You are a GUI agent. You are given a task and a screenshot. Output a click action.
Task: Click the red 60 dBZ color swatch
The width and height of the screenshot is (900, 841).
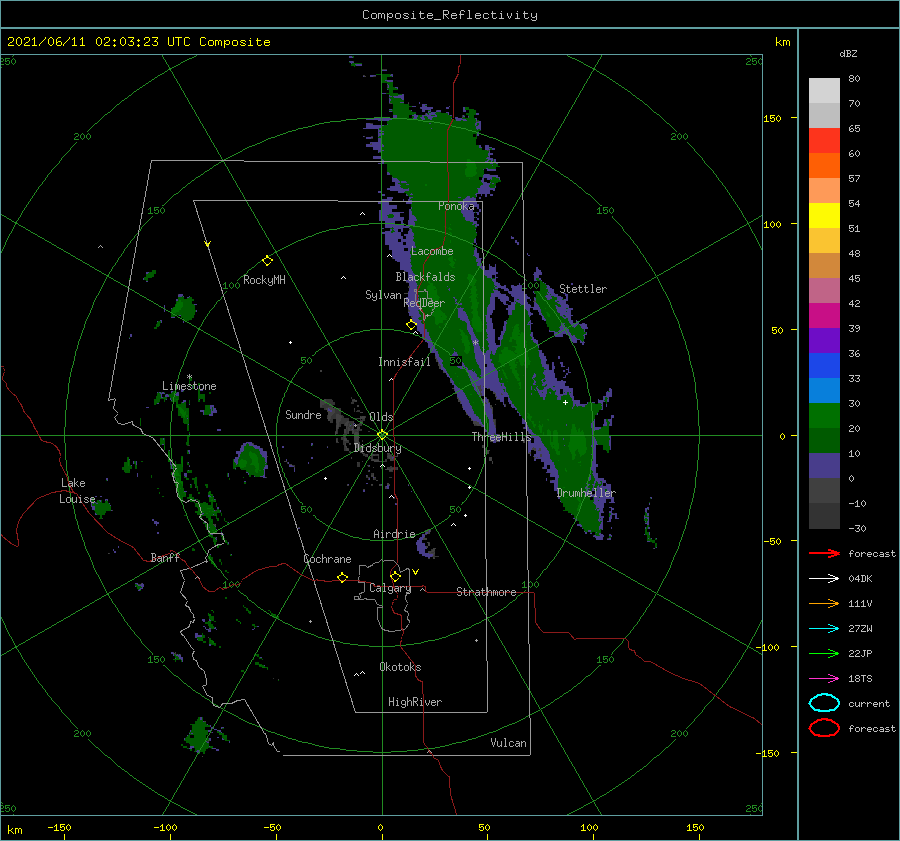[x=824, y=141]
